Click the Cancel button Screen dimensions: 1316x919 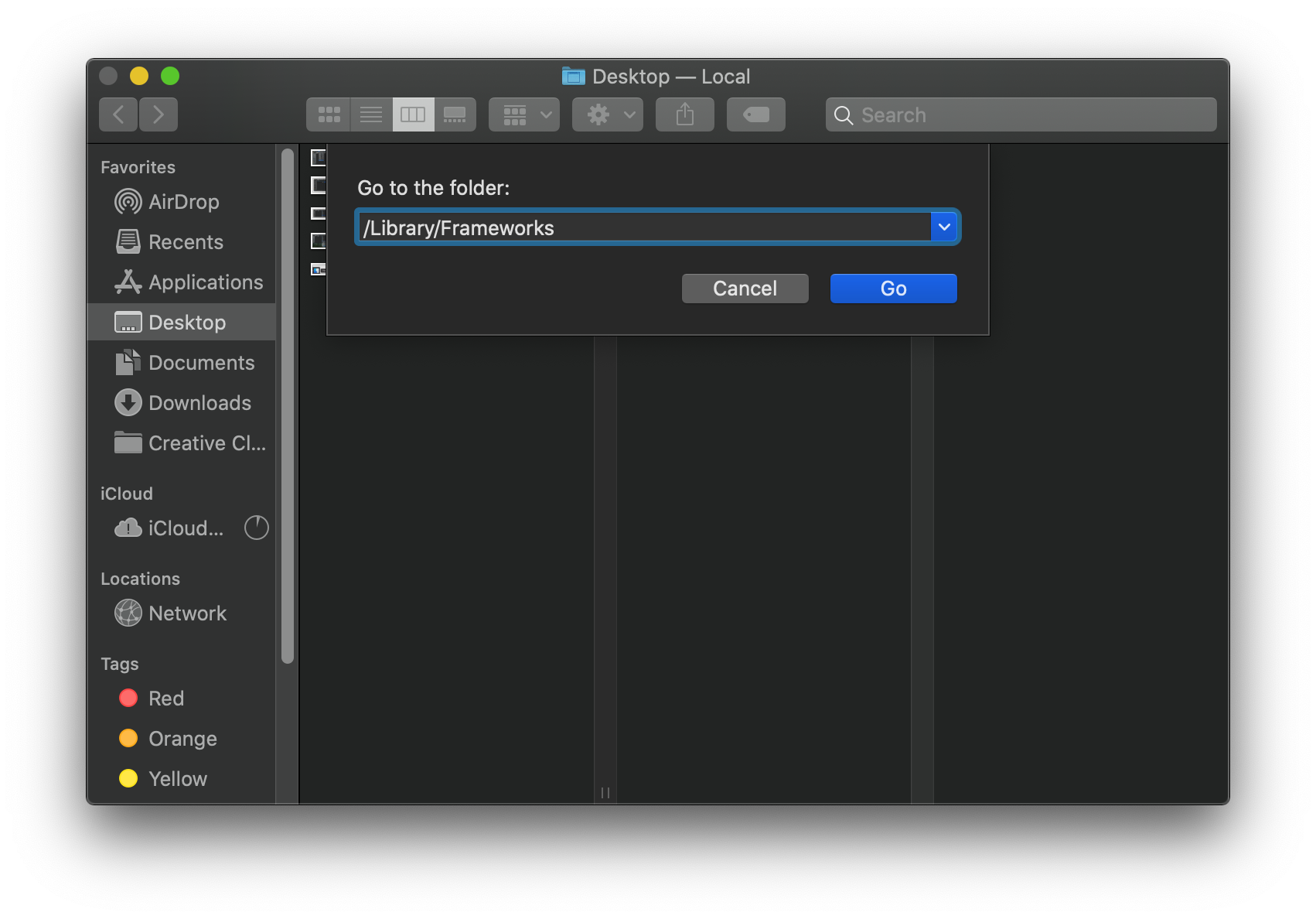pos(745,289)
